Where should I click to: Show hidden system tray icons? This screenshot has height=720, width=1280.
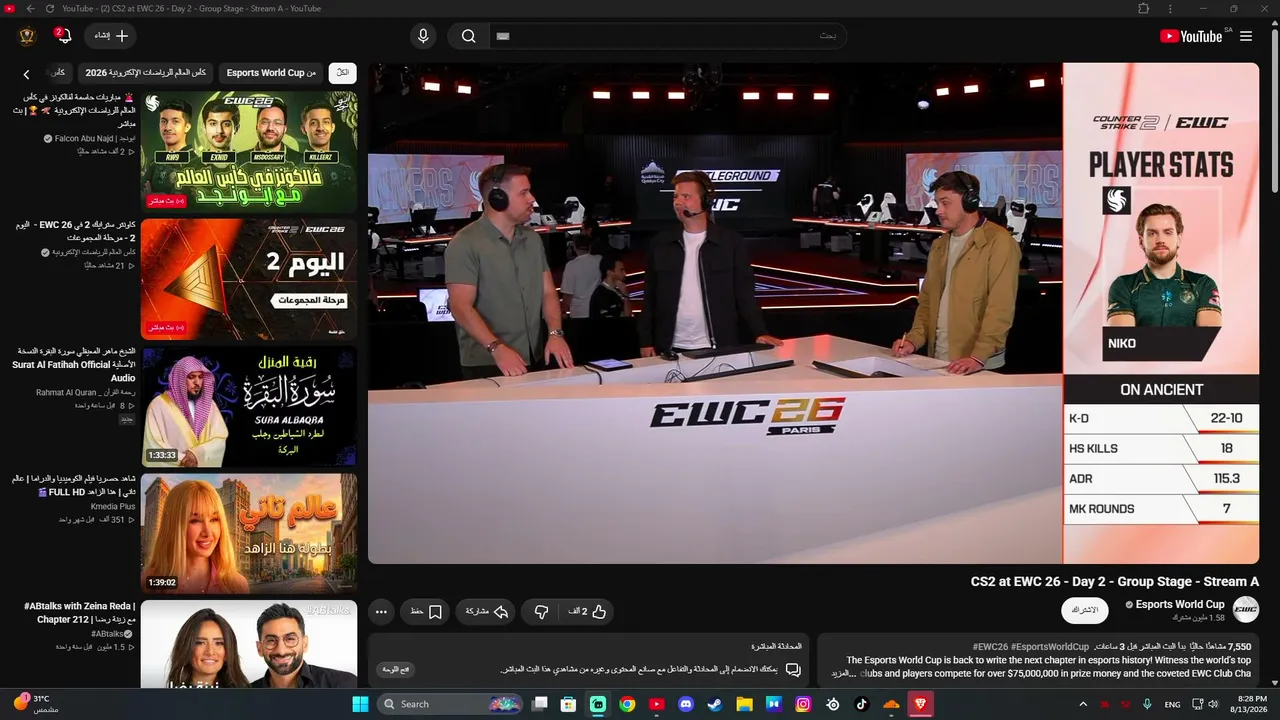(1083, 704)
